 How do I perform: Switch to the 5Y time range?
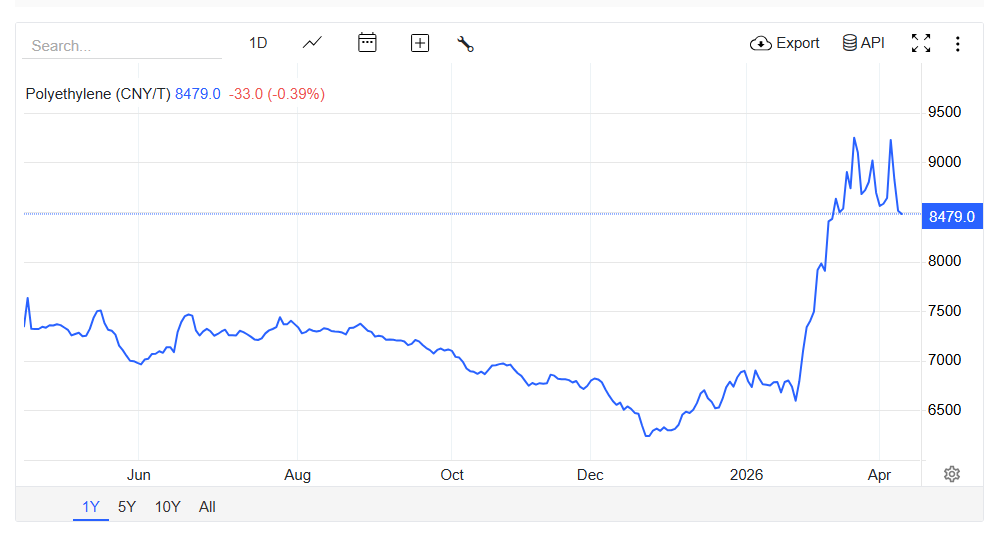point(127,507)
